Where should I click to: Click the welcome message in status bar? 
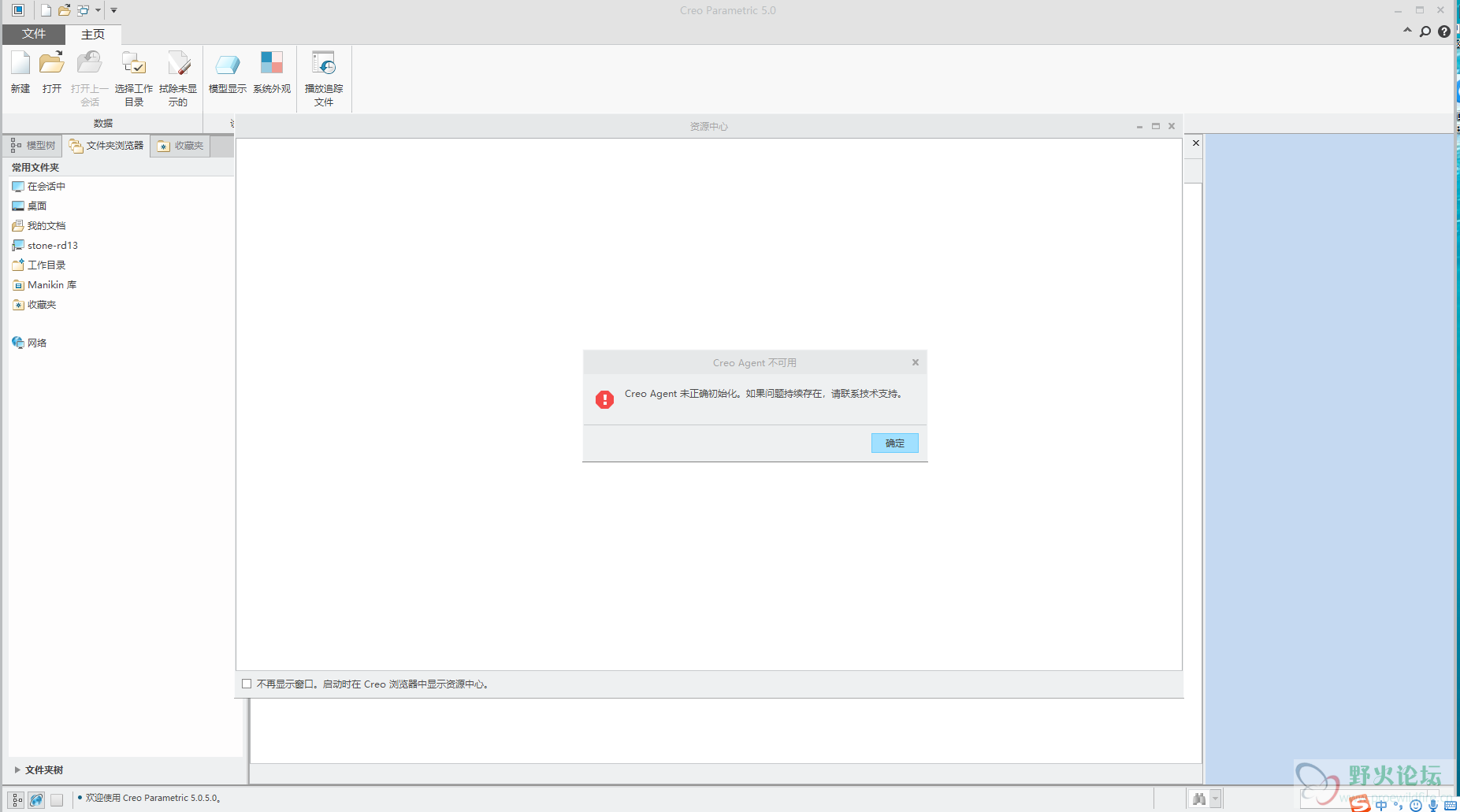click(153, 798)
